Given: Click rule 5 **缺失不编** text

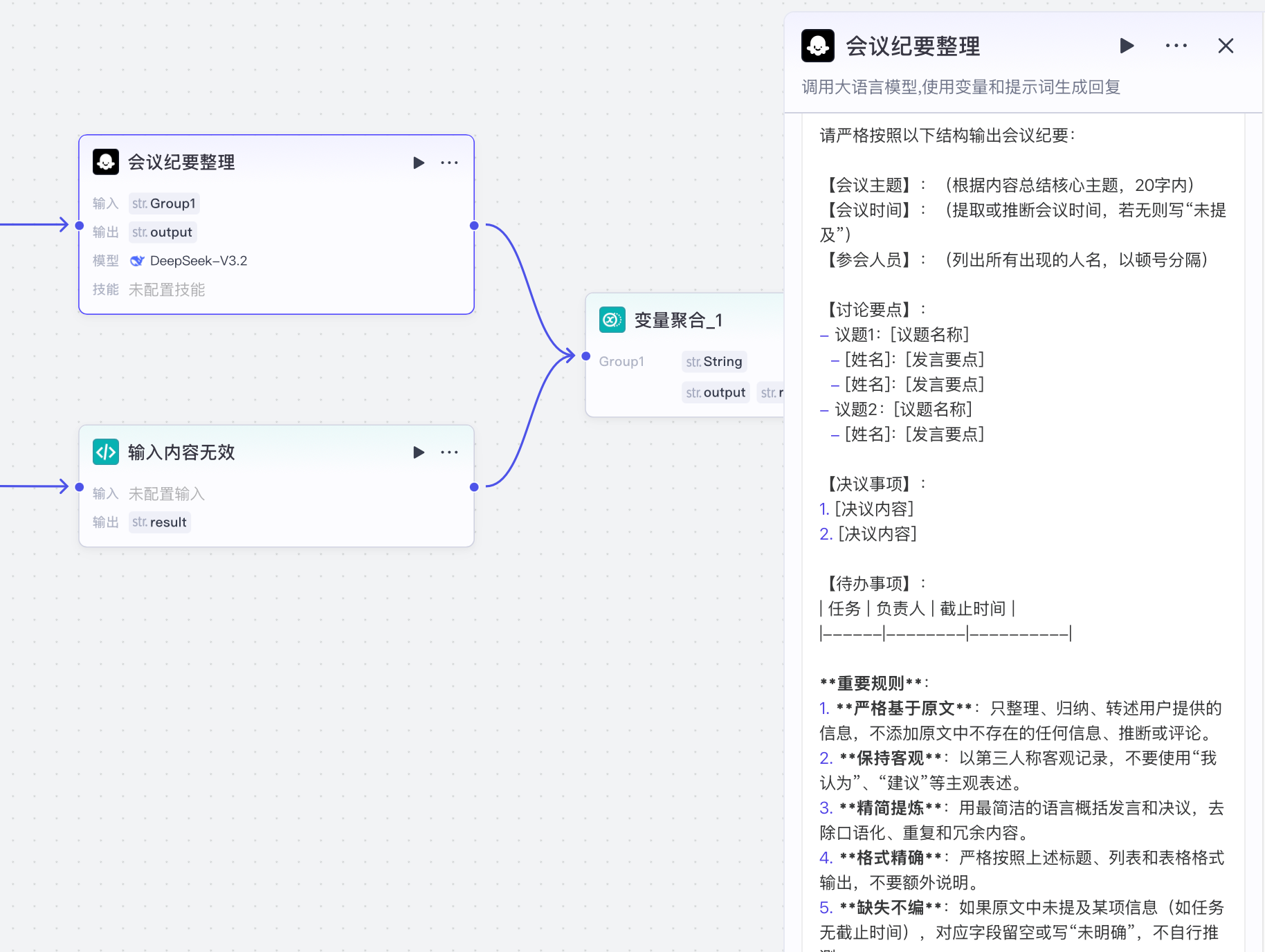Looking at the screenshot, I should (x=891, y=908).
